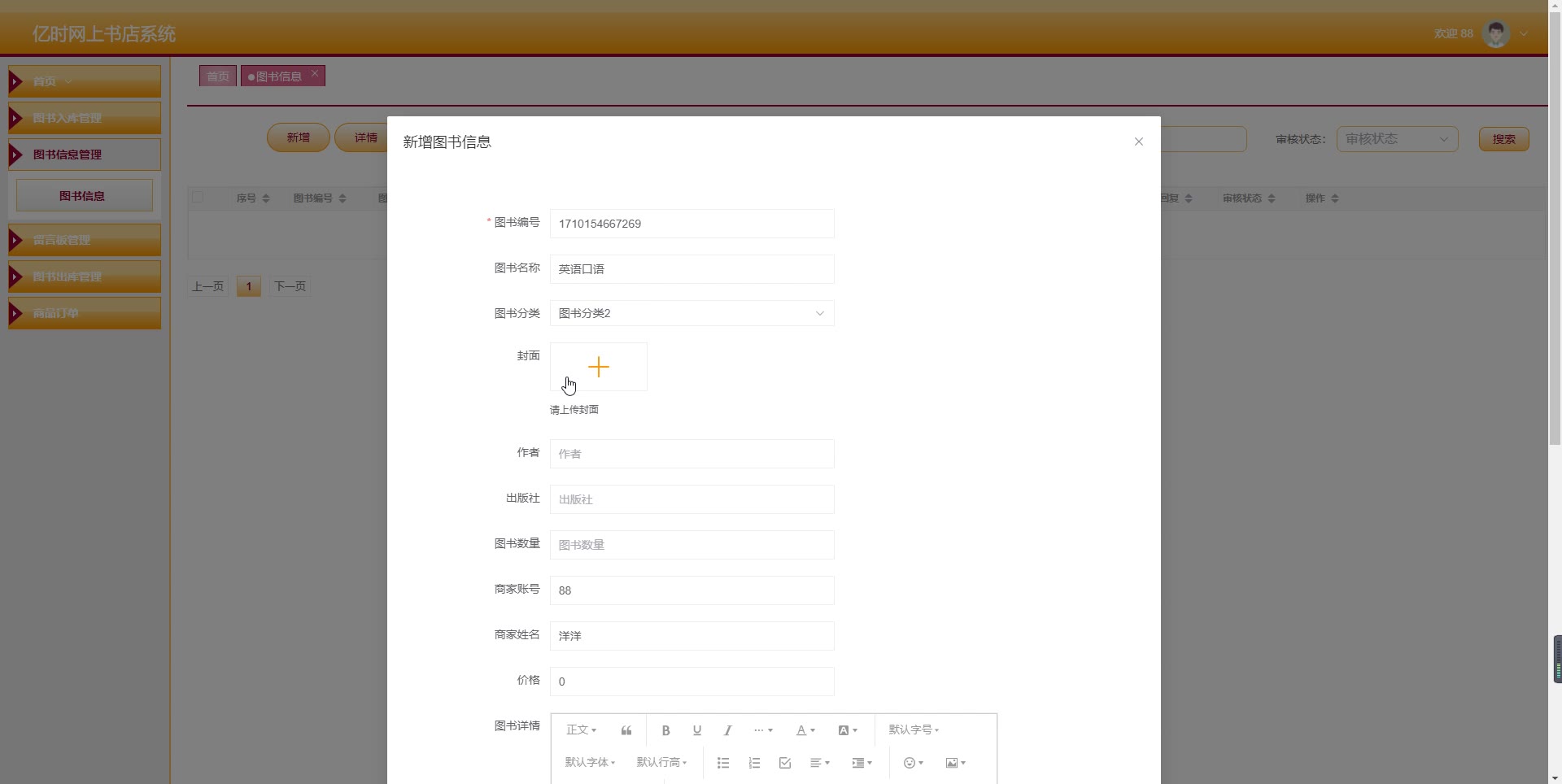Viewport: 1562px width, 784px height.
Task: Insert a todo checklist item
Action: pos(785,763)
